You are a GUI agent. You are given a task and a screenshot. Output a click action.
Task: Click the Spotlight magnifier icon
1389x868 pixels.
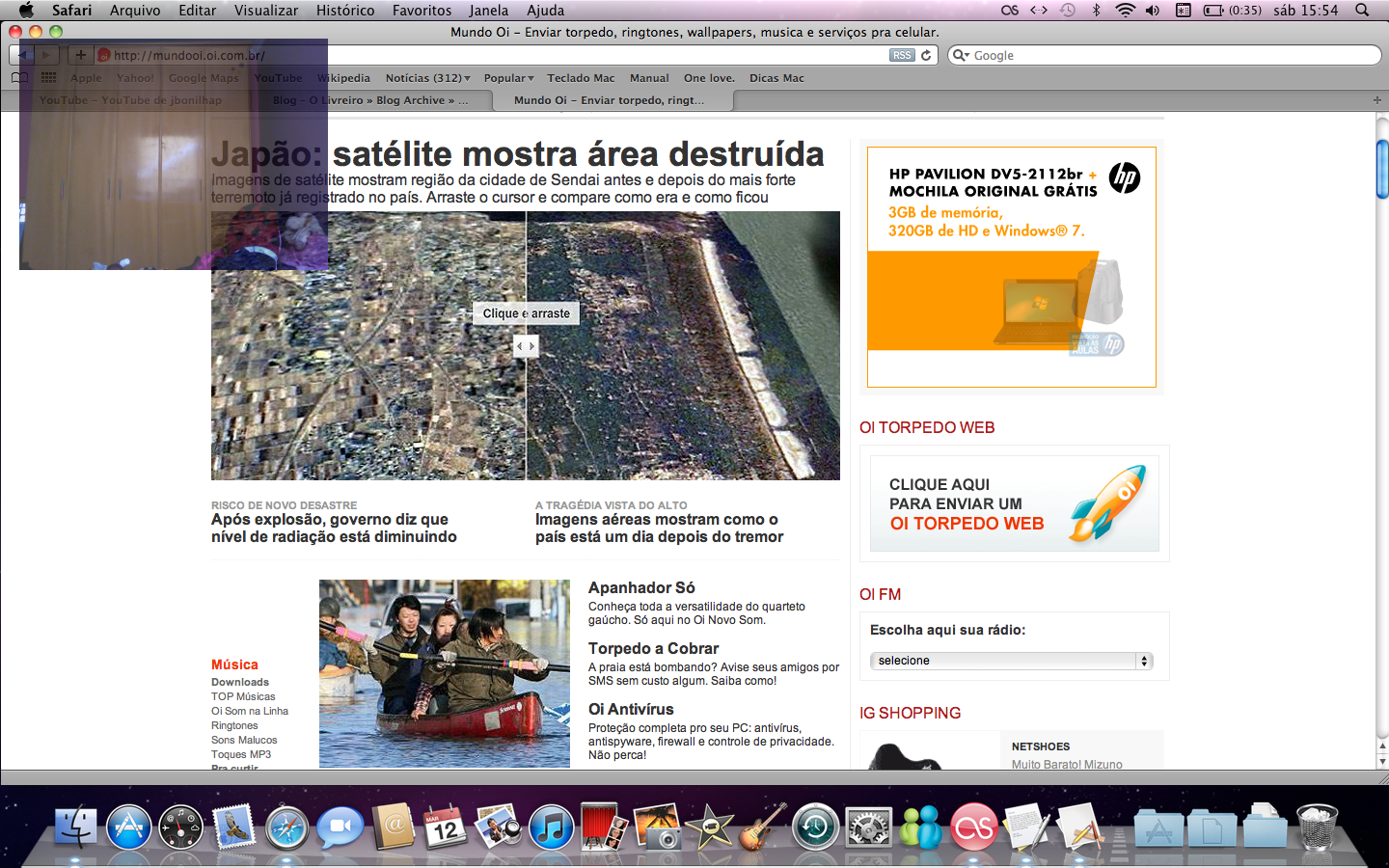point(1362,10)
